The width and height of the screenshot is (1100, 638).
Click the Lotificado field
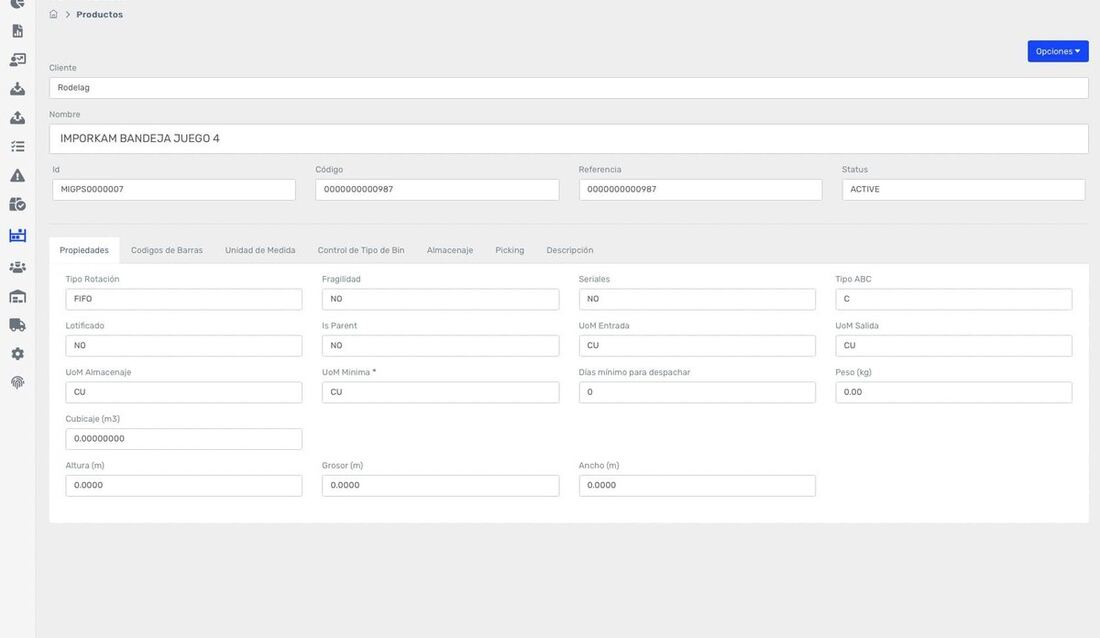[x=184, y=345]
